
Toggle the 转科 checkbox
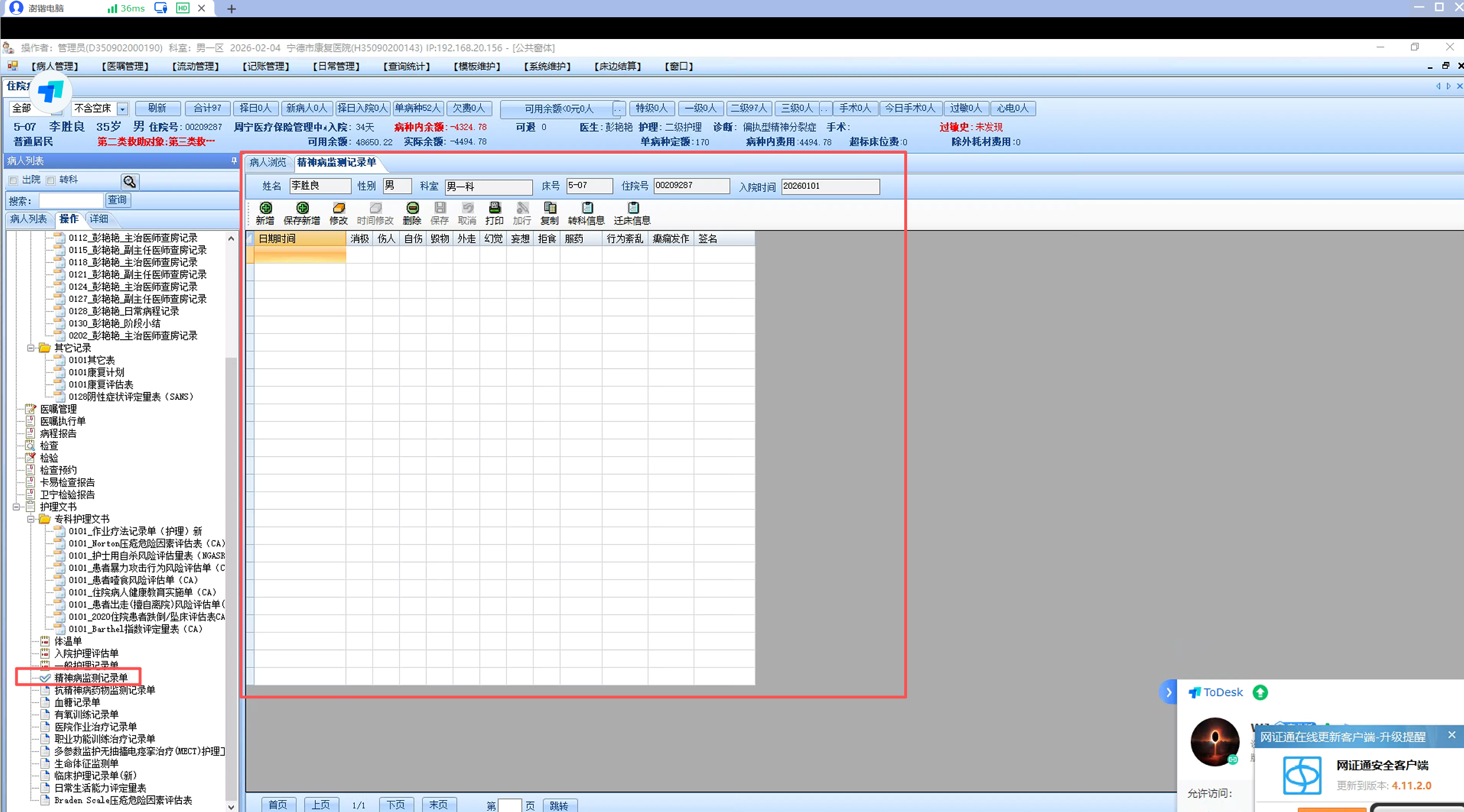coord(51,181)
